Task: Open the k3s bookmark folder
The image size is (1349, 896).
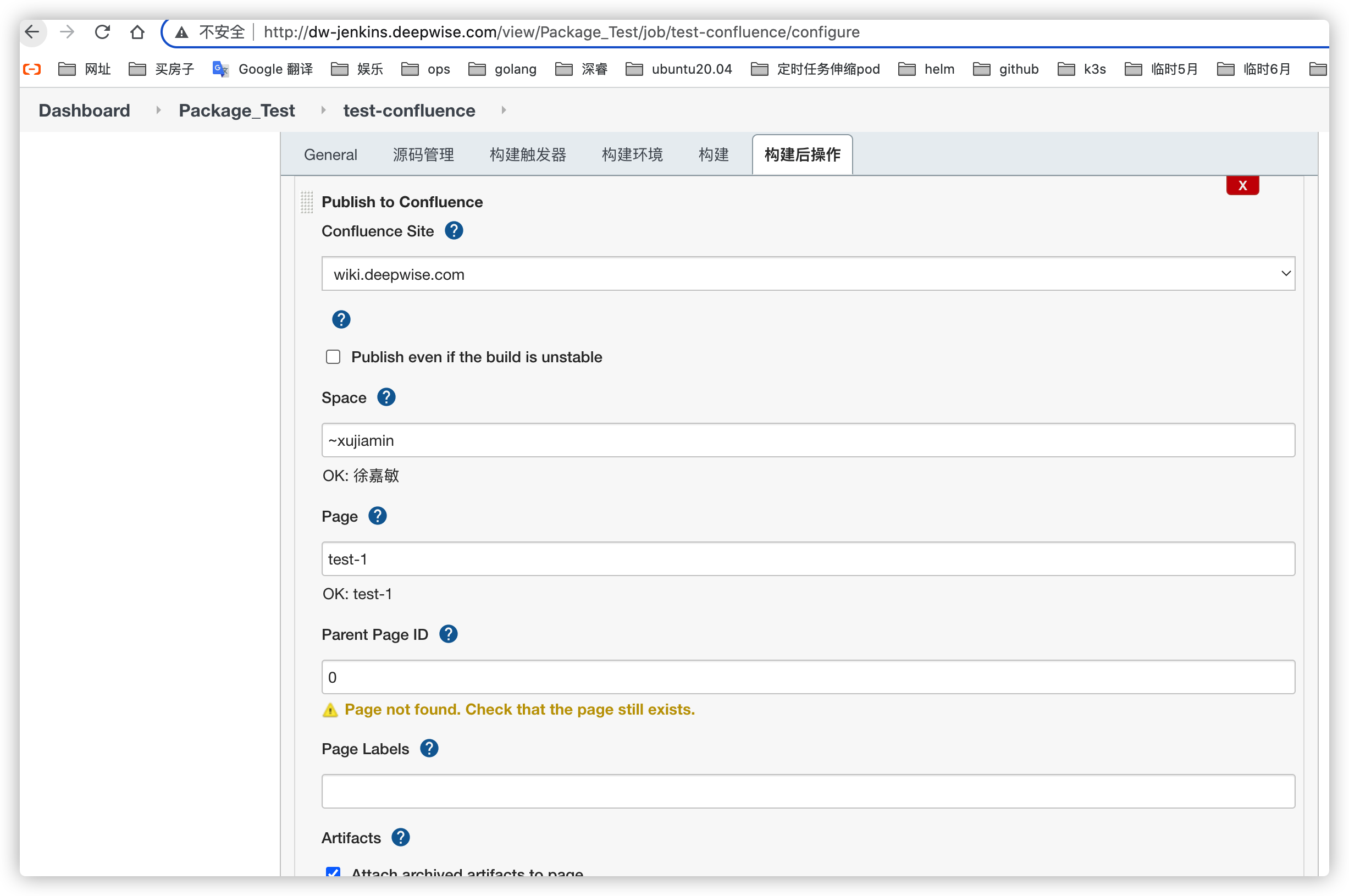Action: click(x=1082, y=69)
